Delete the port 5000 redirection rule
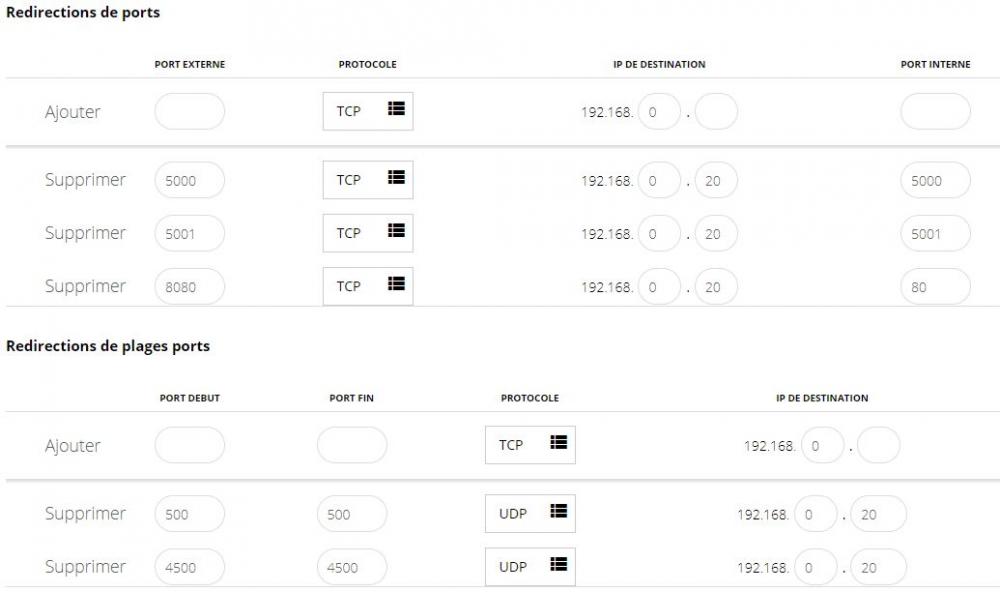 coord(85,180)
